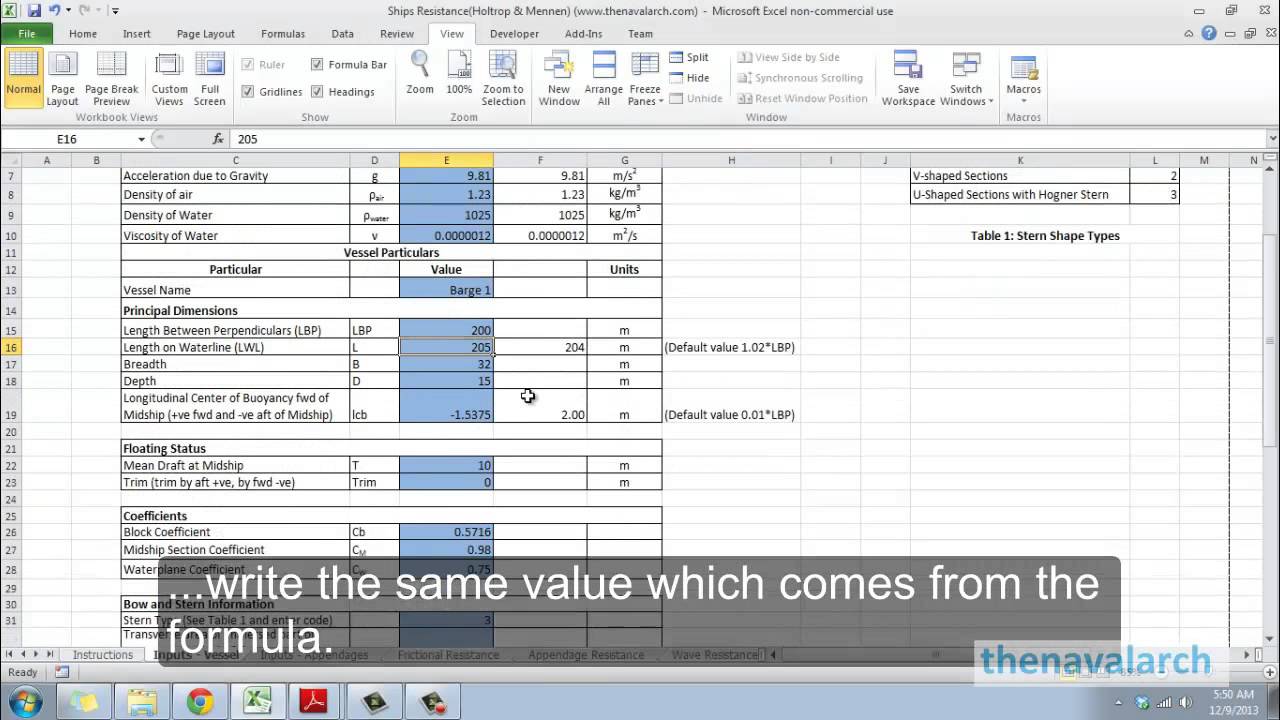Switch to the Insert ribbon tab
Viewport: 1280px width, 720px height.
[137, 33]
